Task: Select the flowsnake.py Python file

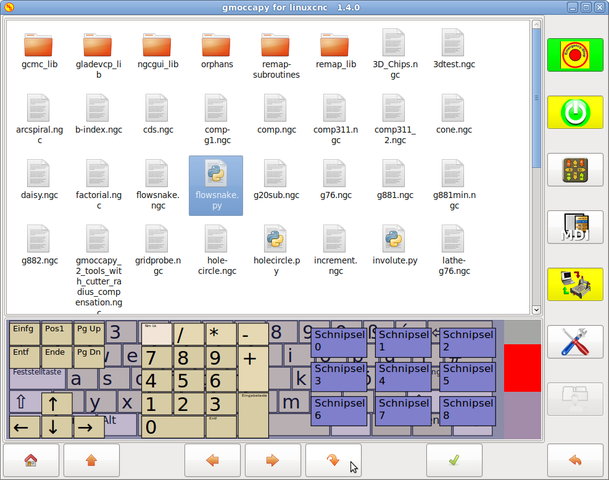Action: click(216, 186)
